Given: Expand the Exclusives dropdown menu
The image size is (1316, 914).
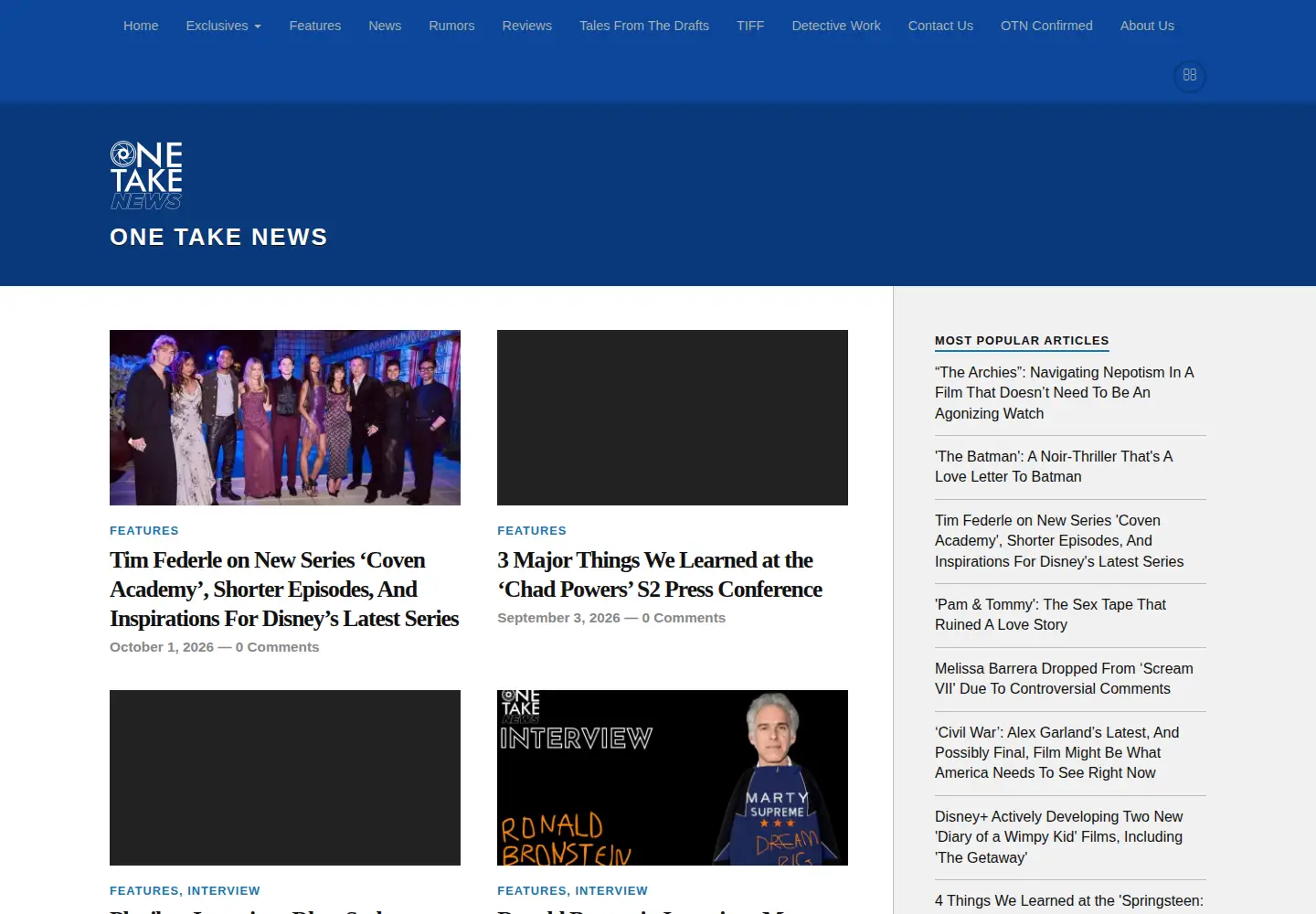Looking at the screenshot, I should click(x=223, y=26).
